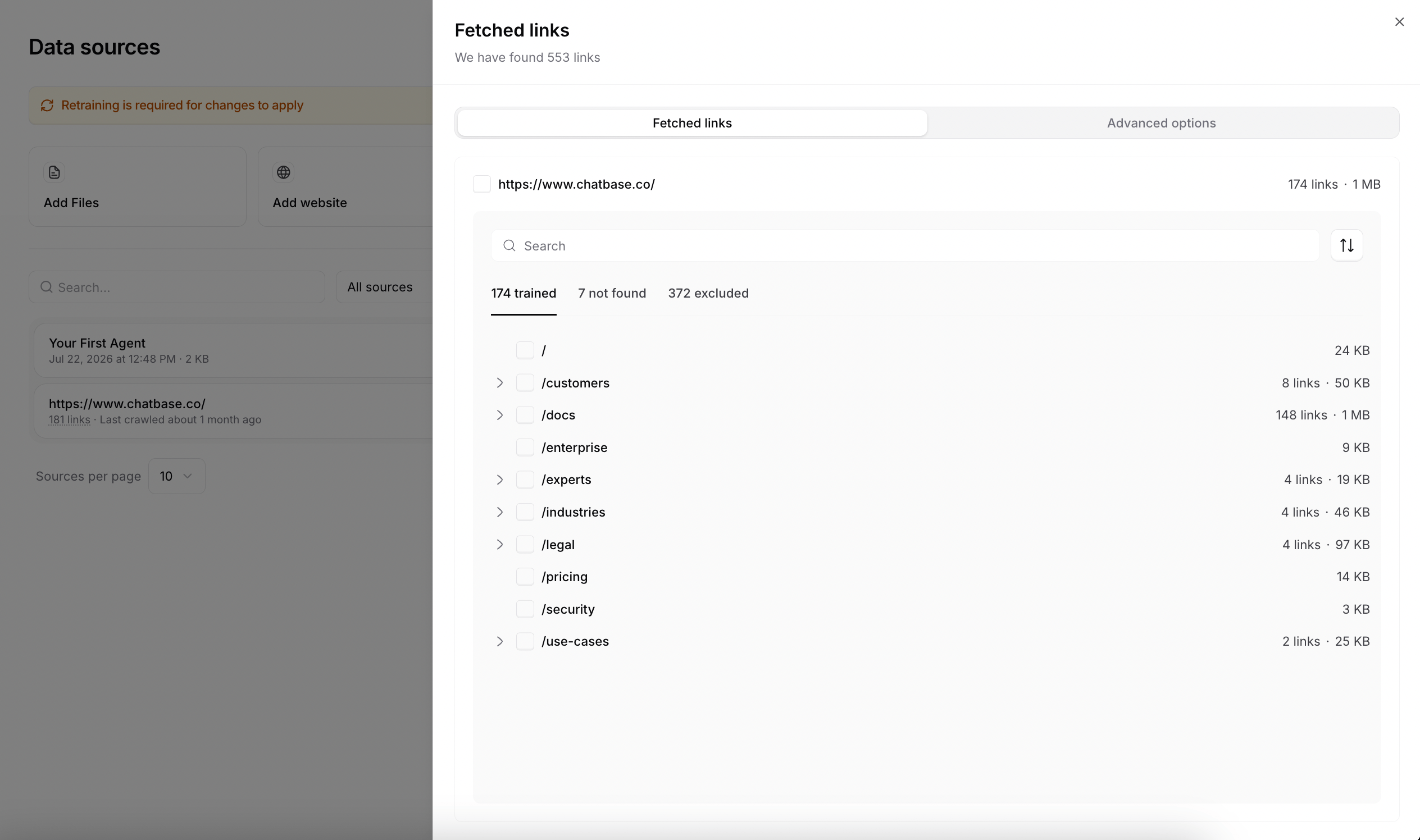Click the /docs row label

[558, 415]
